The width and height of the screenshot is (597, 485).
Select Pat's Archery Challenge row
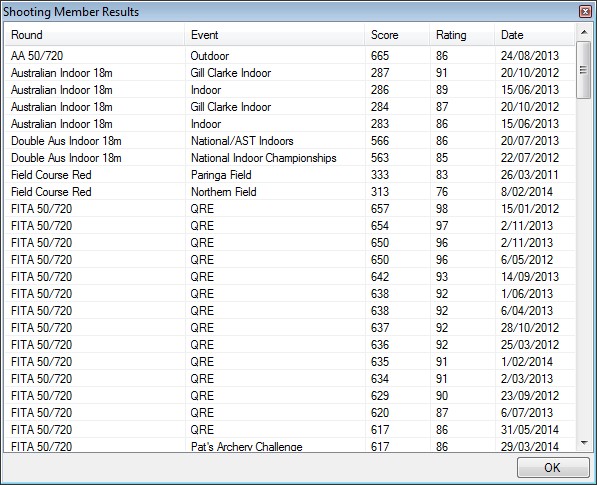pyautogui.click(x=290, y=445)
